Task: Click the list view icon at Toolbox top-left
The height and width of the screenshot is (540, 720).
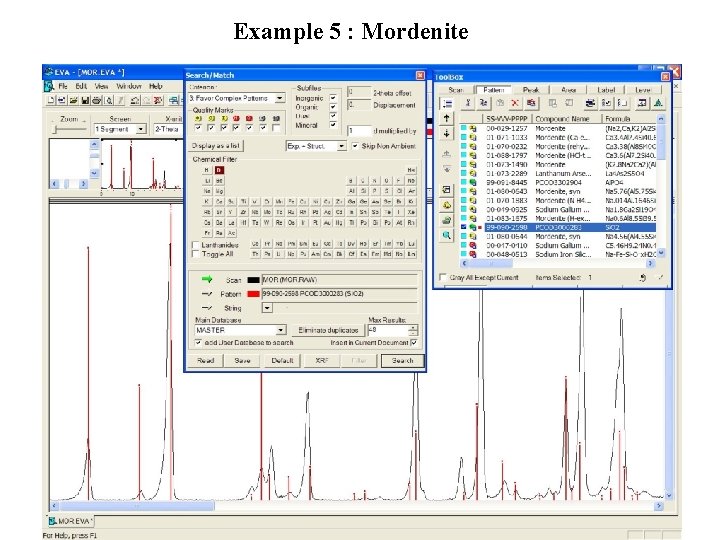Action: tap(447, 104)
